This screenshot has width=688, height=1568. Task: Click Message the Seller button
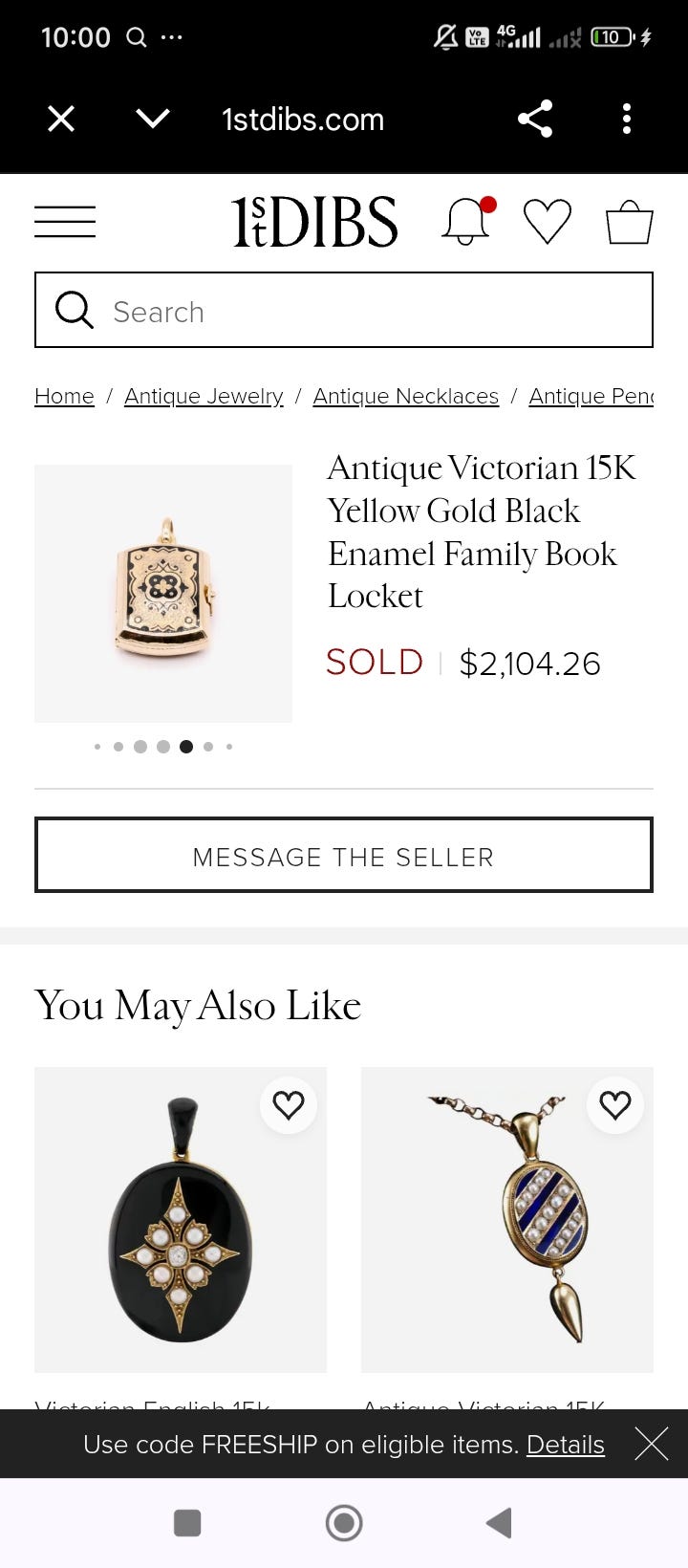click(x=344, y=856)
